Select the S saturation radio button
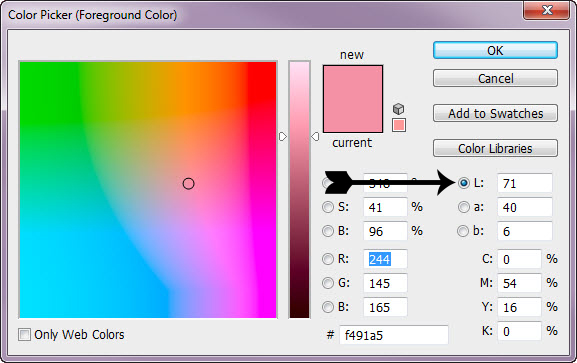The height and width of the screenshot is (363, 577). (328, 207)
